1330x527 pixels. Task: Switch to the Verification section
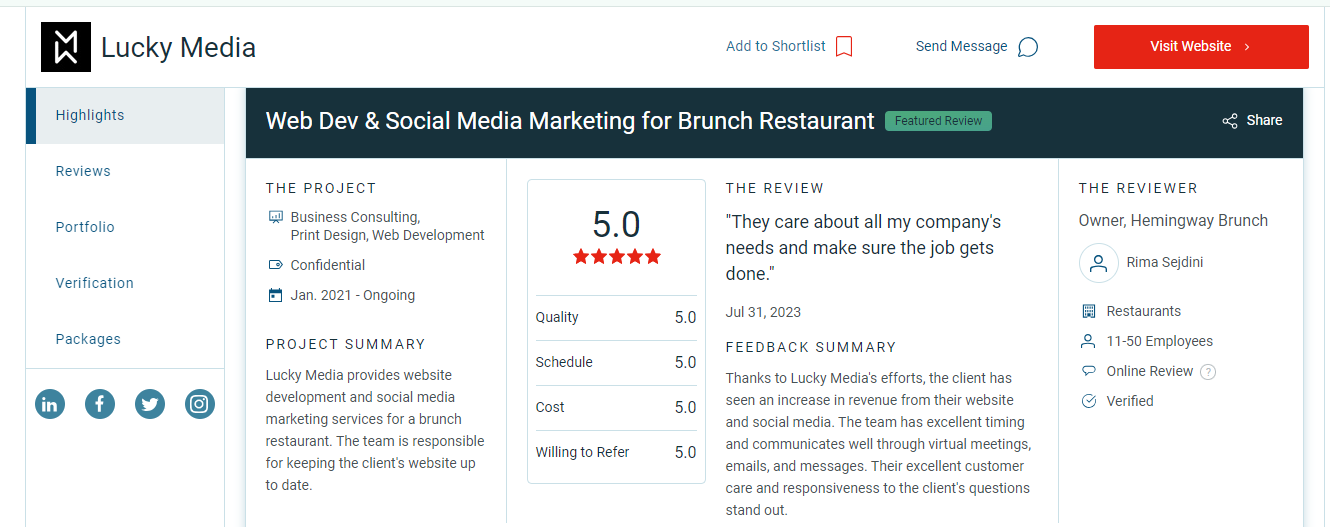click(x=125, y=283)
